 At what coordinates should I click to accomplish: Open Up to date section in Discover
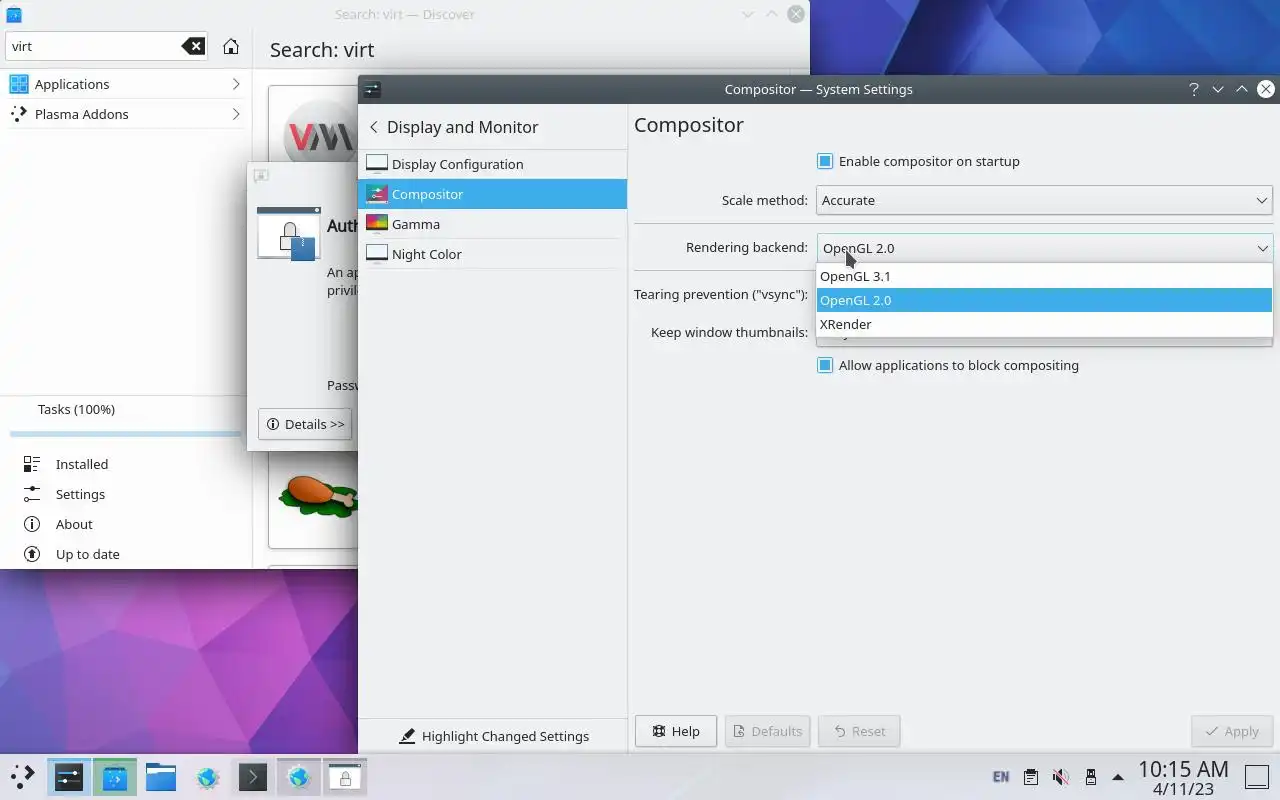(125, 554)
